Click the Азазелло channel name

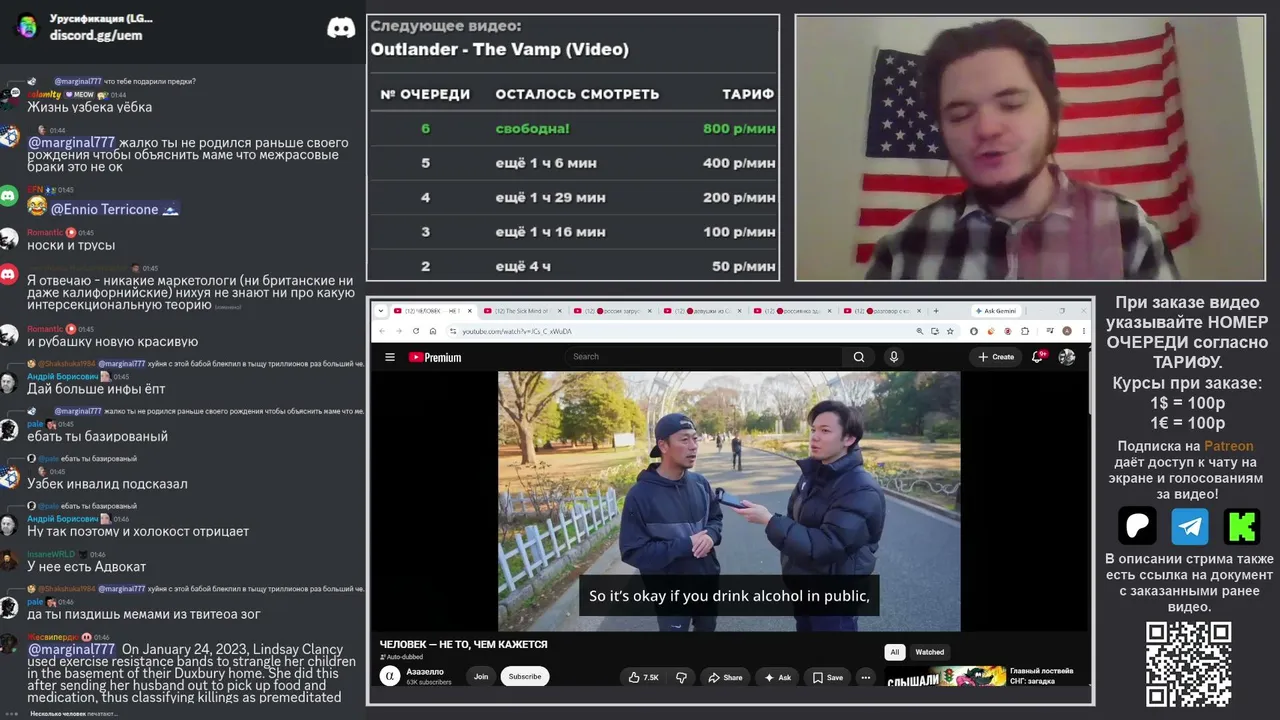tap(425, 672)
